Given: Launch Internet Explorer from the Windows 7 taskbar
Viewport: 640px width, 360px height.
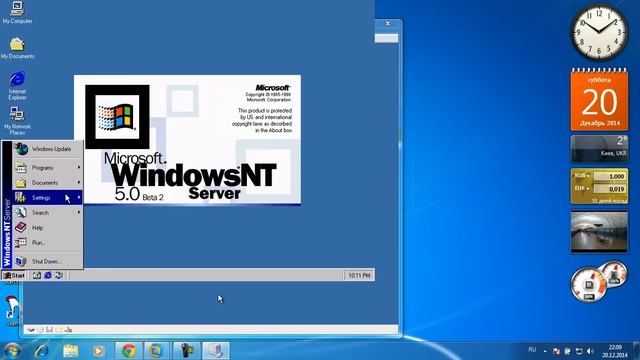Looking at the screenshot, I should (41, 351).
